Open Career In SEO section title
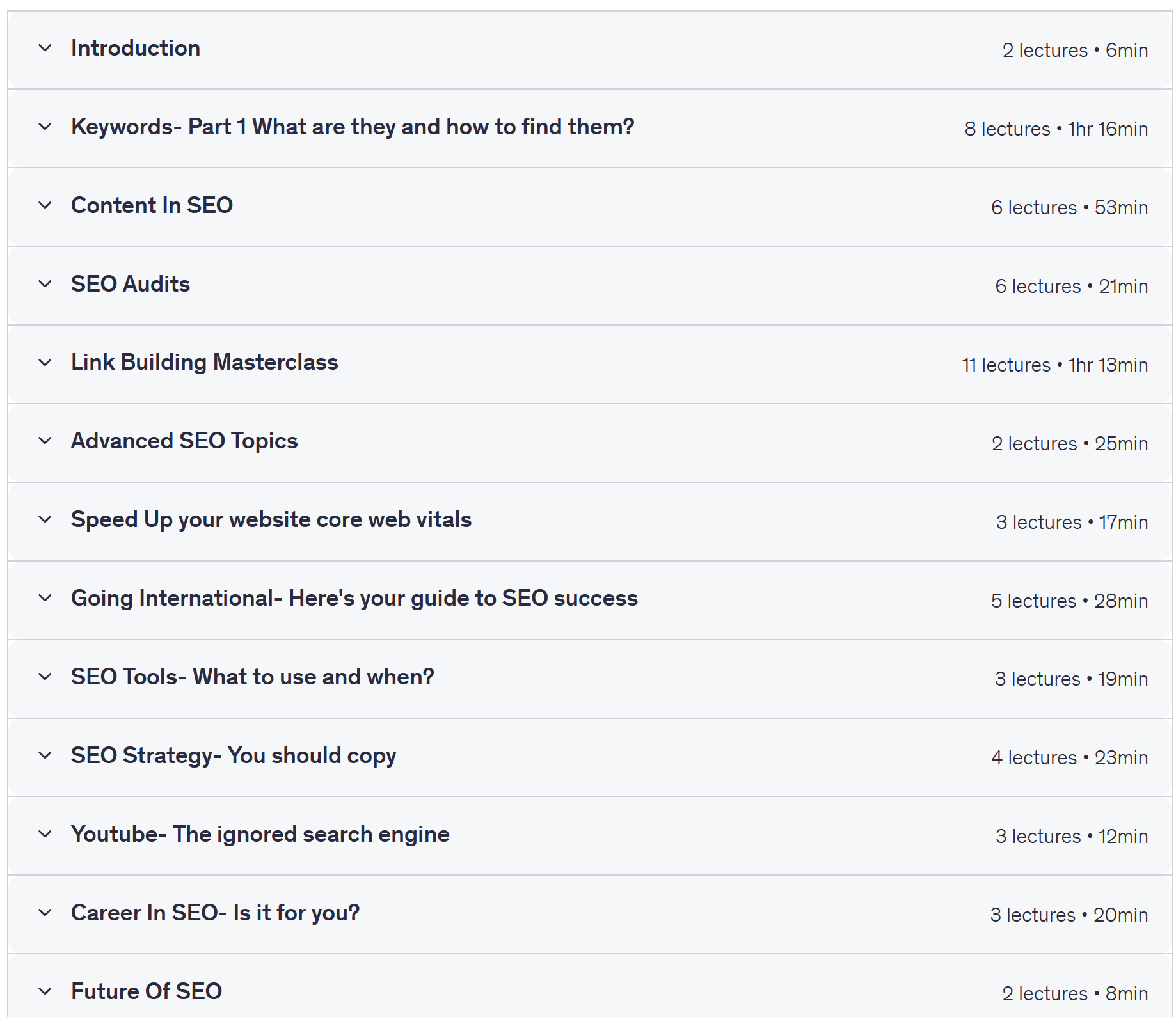1176x1017 pixels. pos(215,913)
